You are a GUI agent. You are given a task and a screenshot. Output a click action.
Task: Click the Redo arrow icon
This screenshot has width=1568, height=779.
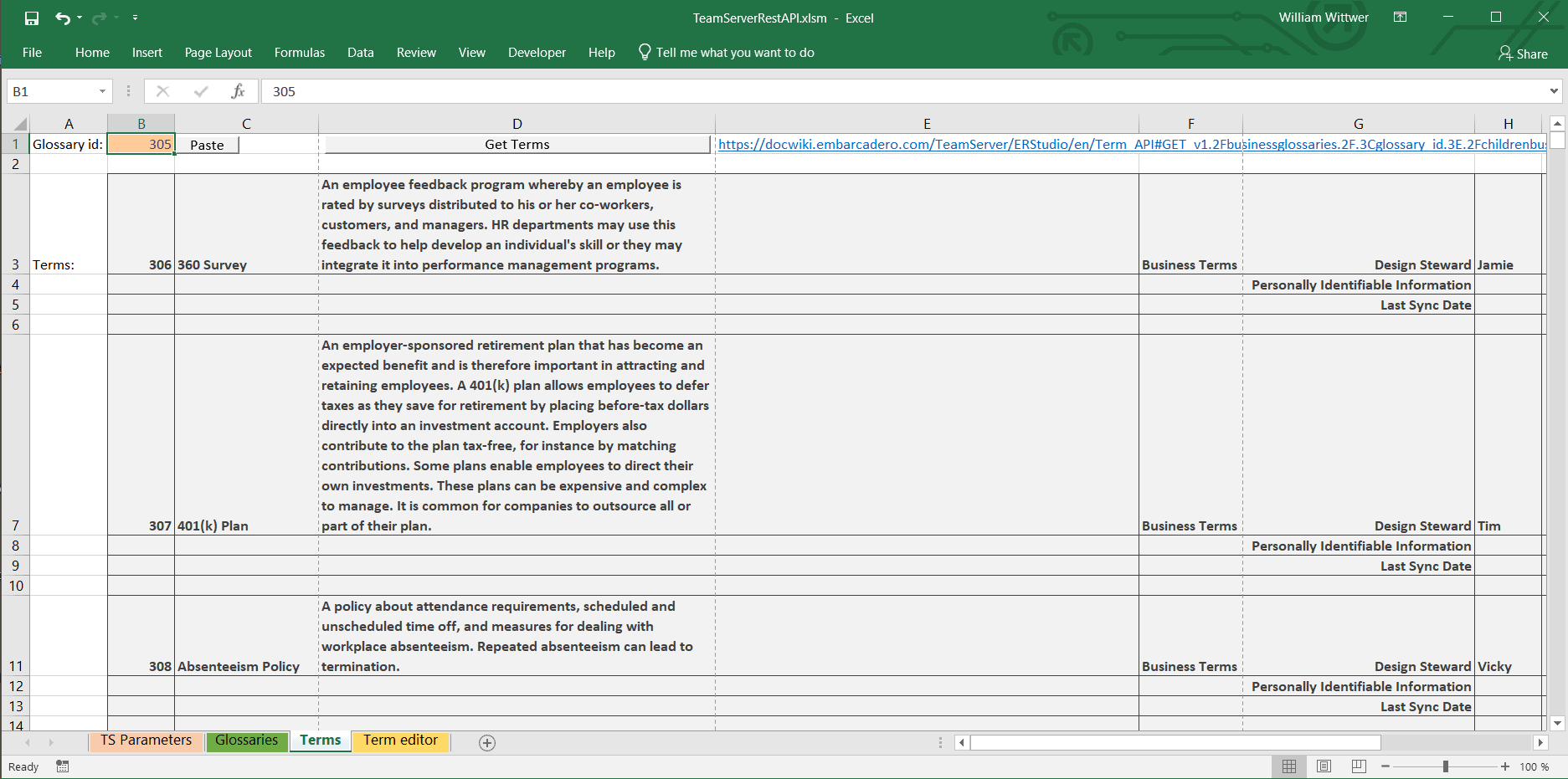pyautogui.click(x=100, y=18)
